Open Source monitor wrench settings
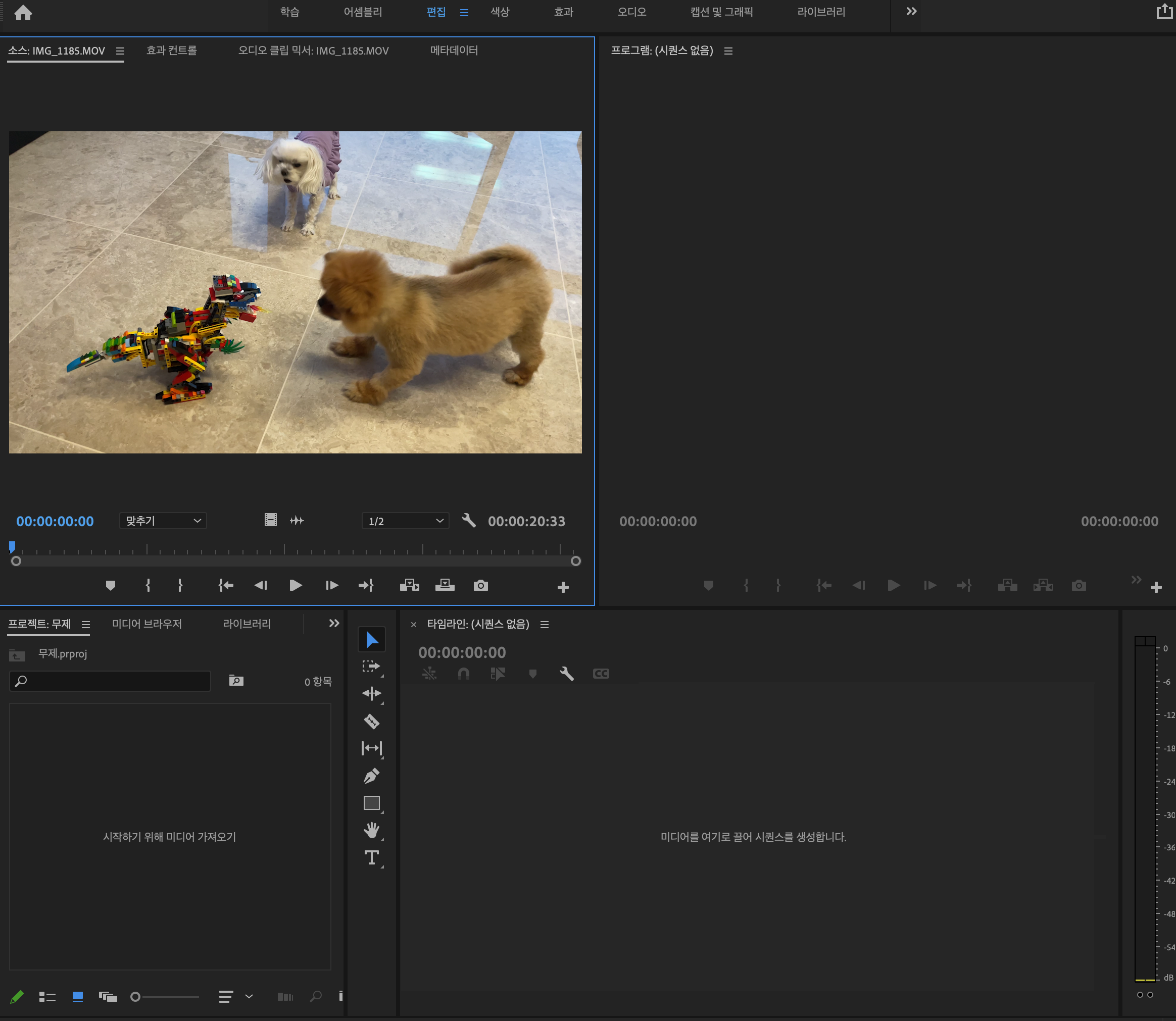This screenshot has width=1176, height=1021. pyautogui.click(x=468, y=520)
